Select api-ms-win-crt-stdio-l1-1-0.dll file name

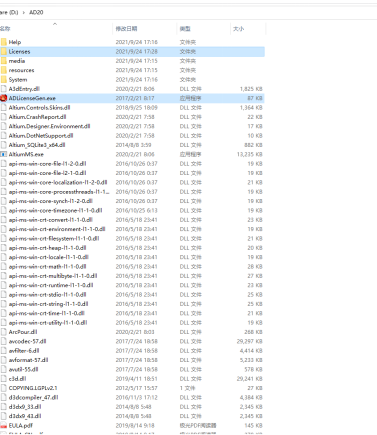[47, 294]
